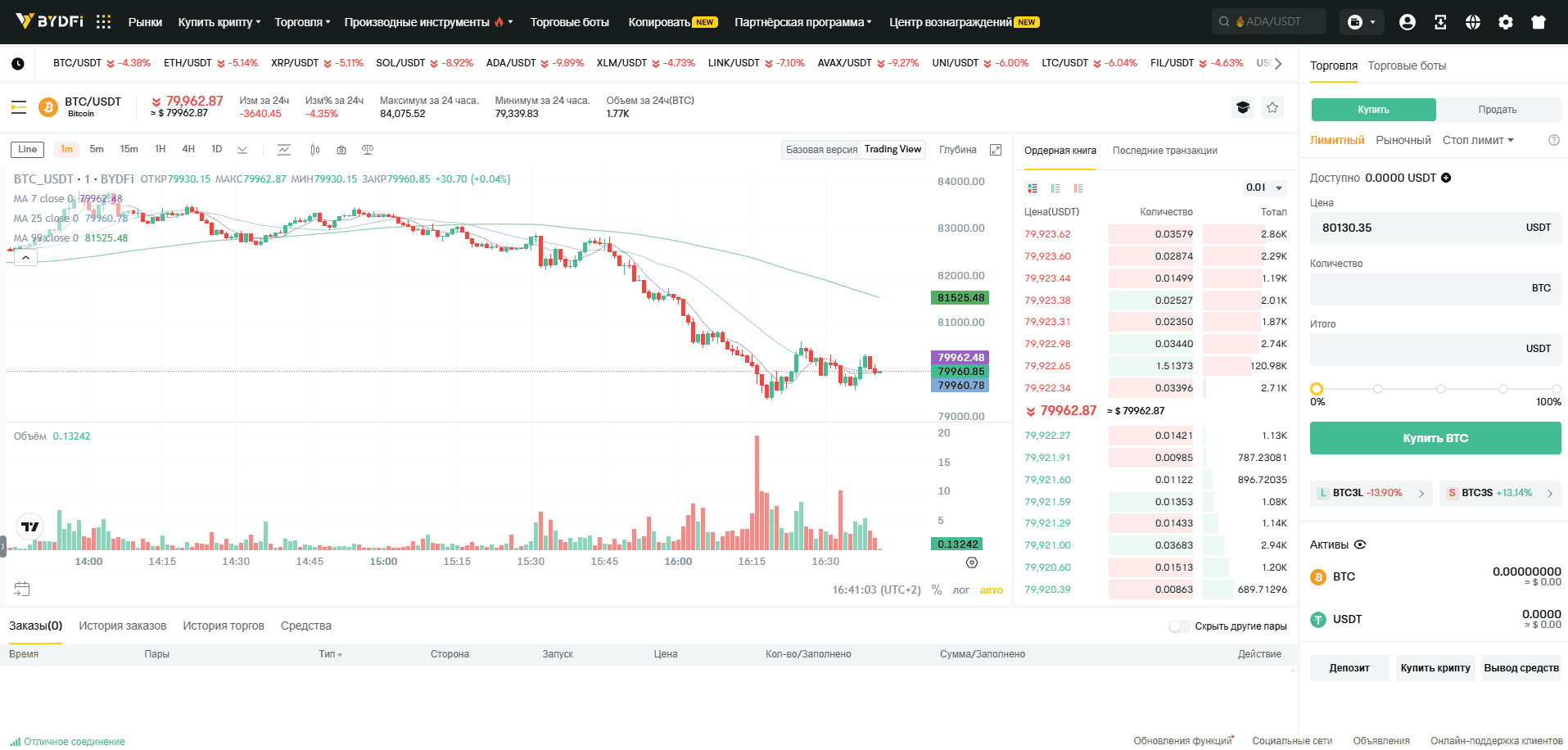1568x750 pixels.
Task: Switch chart to Trading View mode
Action: click(x=892, y=149)
